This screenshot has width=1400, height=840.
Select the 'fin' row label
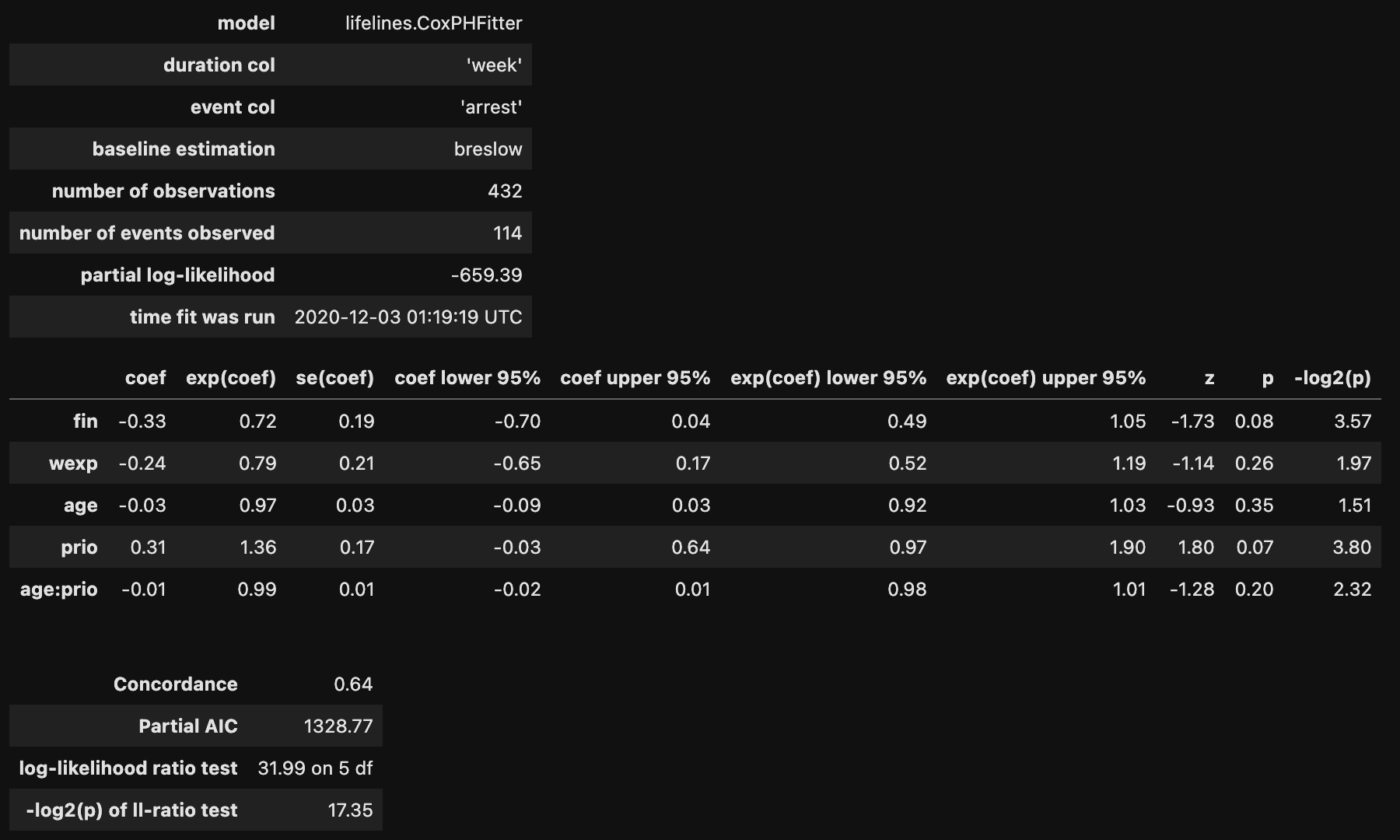86,421
